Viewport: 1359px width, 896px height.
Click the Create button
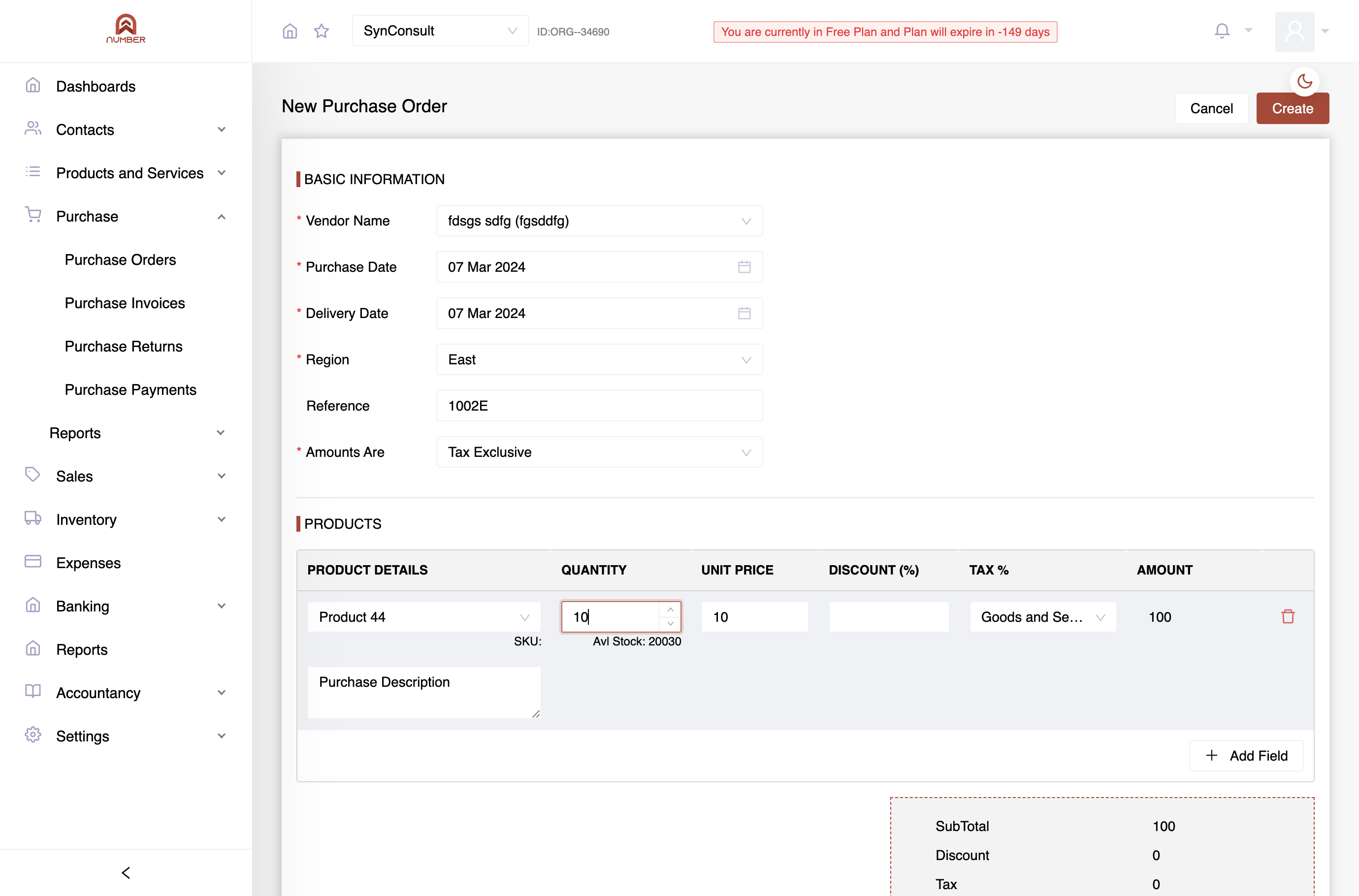[x=1293, y=109]
